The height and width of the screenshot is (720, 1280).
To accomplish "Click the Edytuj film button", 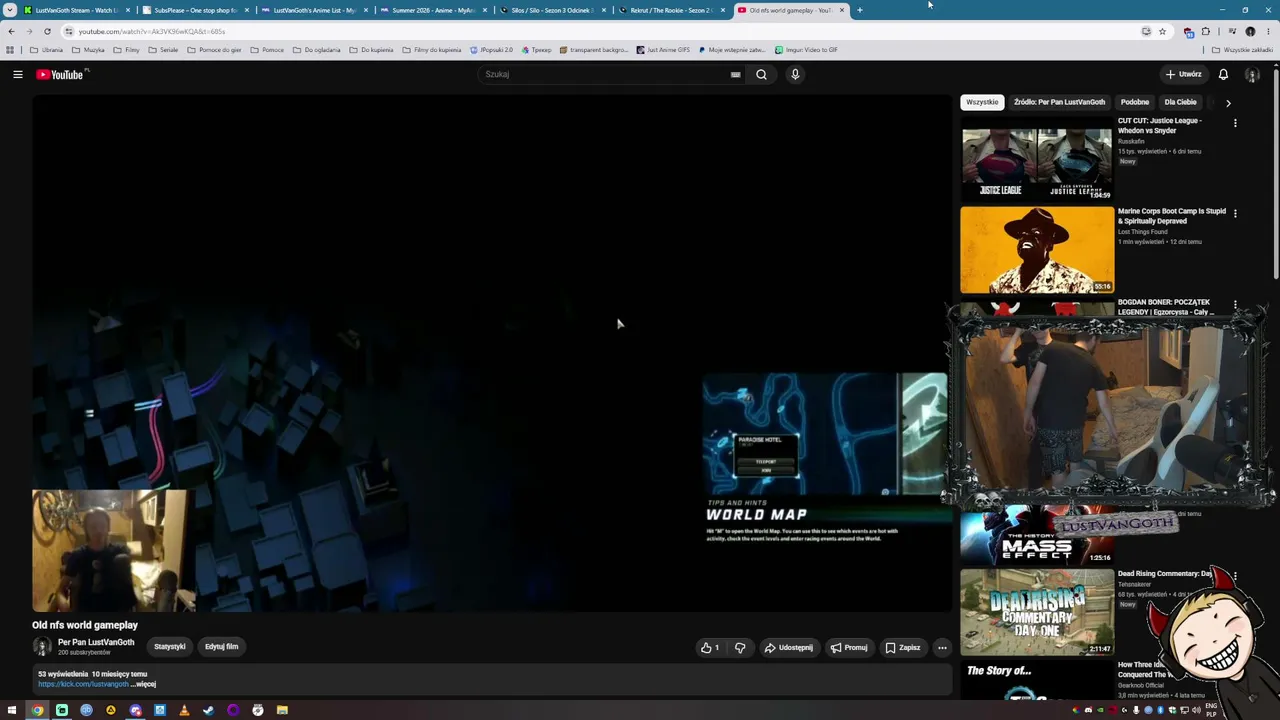I will [x=222, y=647].
